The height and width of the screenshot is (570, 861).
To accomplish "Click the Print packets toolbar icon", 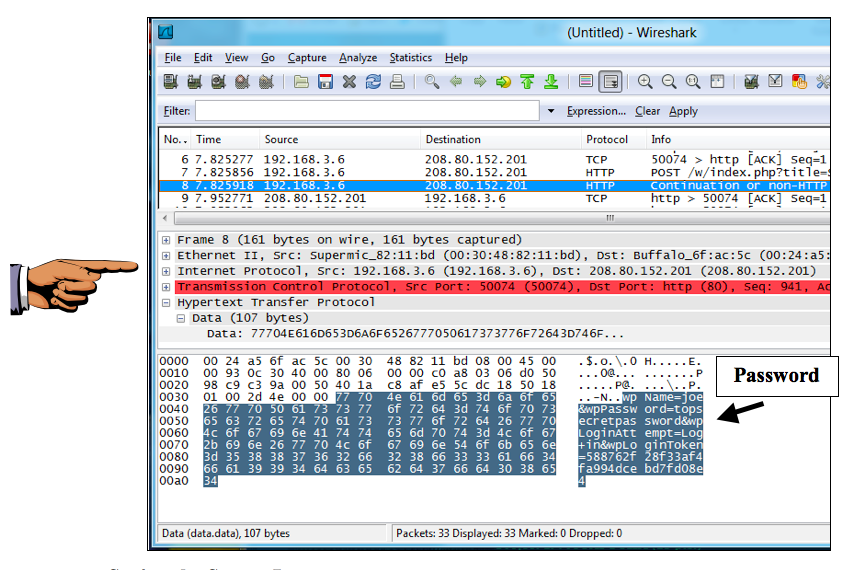I will click(x=397, y=82).
